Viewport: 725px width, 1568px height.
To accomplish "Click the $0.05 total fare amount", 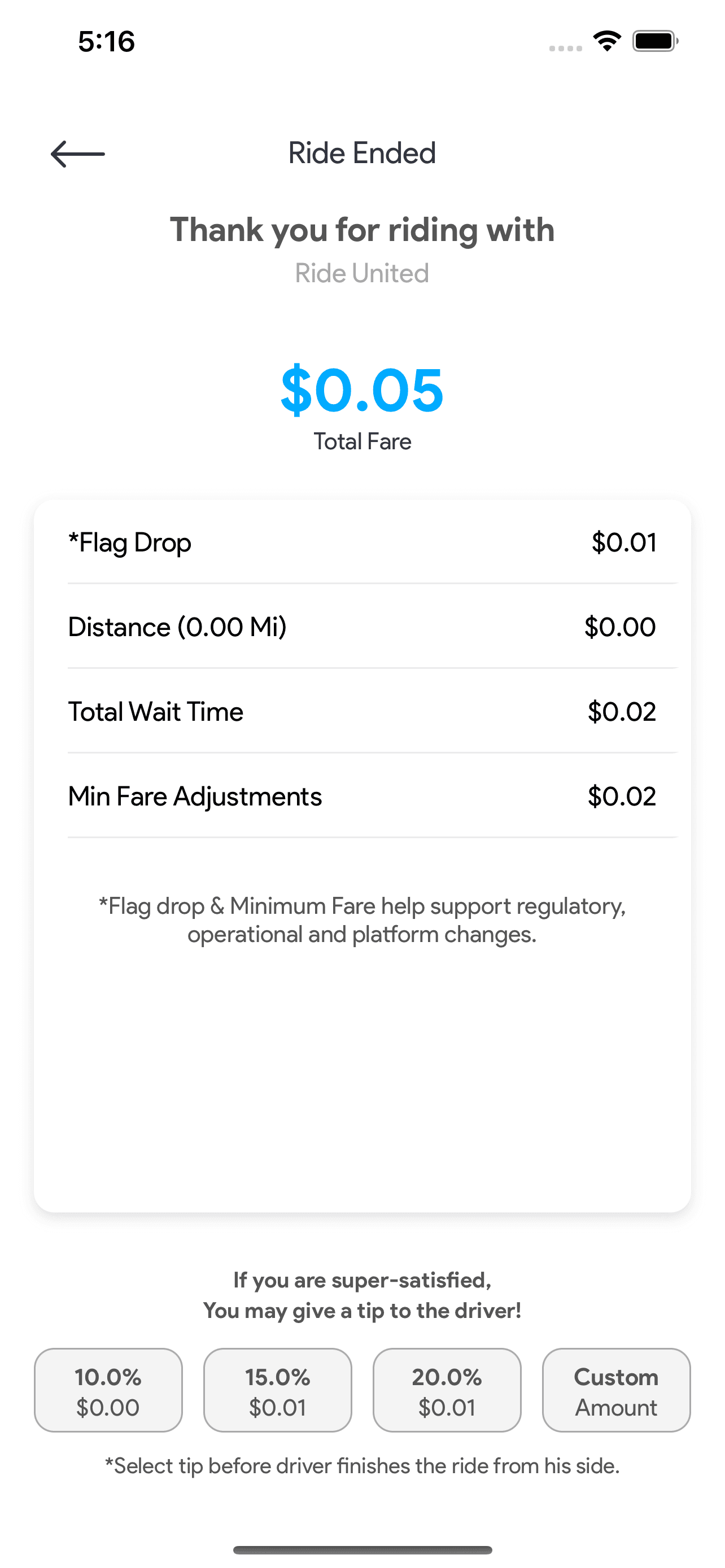I will point(362,389).
